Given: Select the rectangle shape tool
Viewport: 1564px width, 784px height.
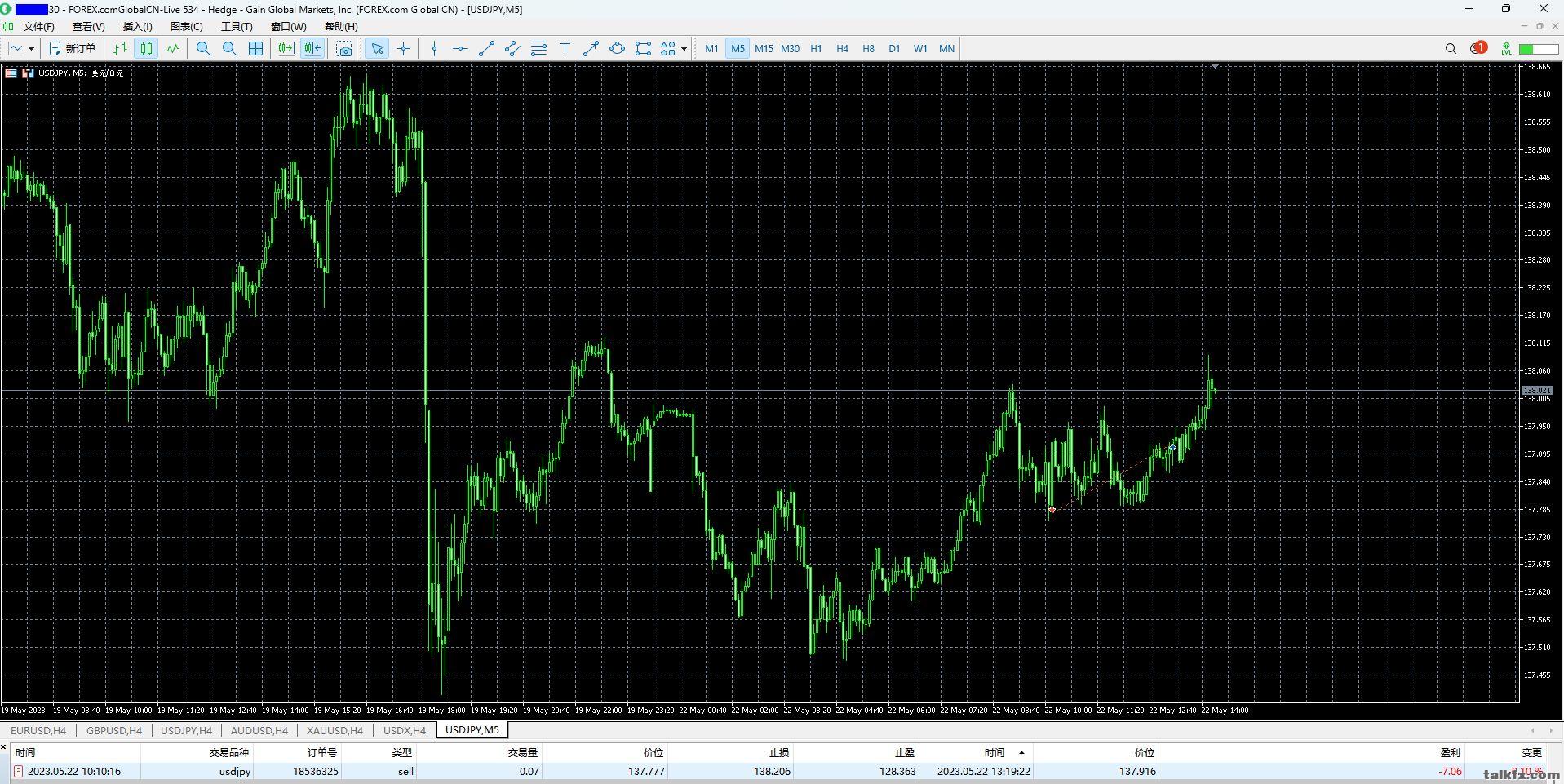Looking at the screenshot, I should [x=643, y=49].
